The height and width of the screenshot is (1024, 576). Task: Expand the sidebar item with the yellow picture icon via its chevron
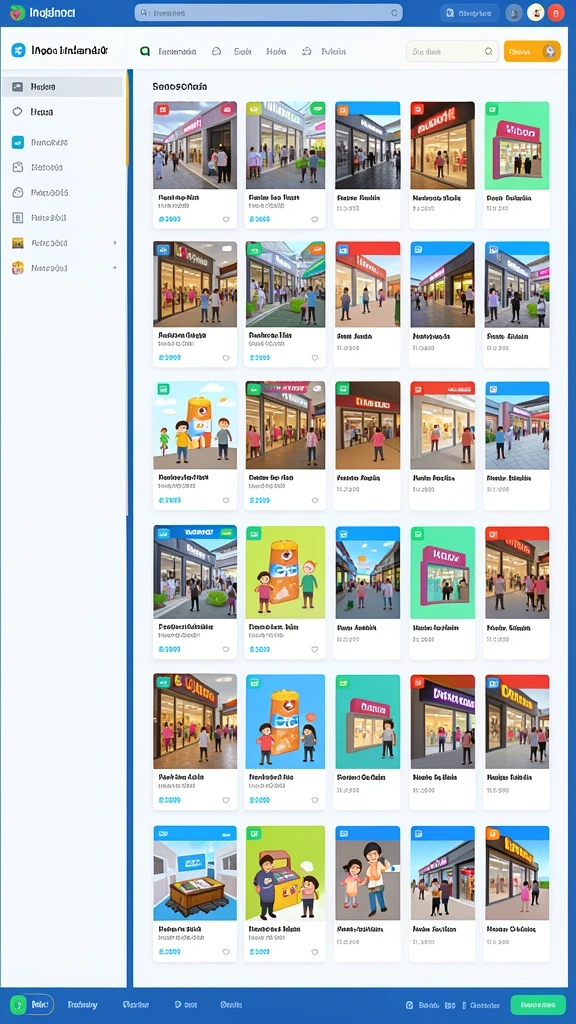pyautogui.click(x=115, y=243)
